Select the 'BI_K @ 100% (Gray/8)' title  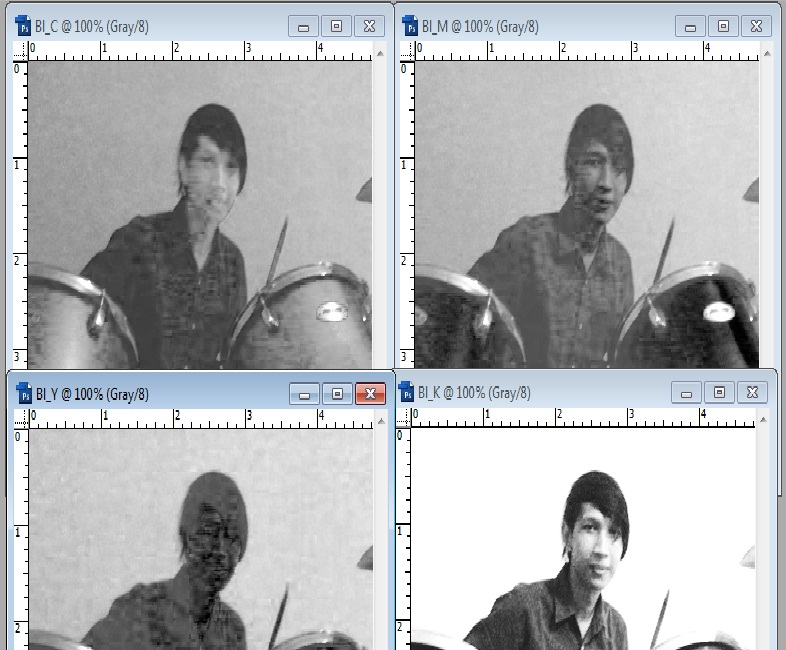(x=474, y=392)
